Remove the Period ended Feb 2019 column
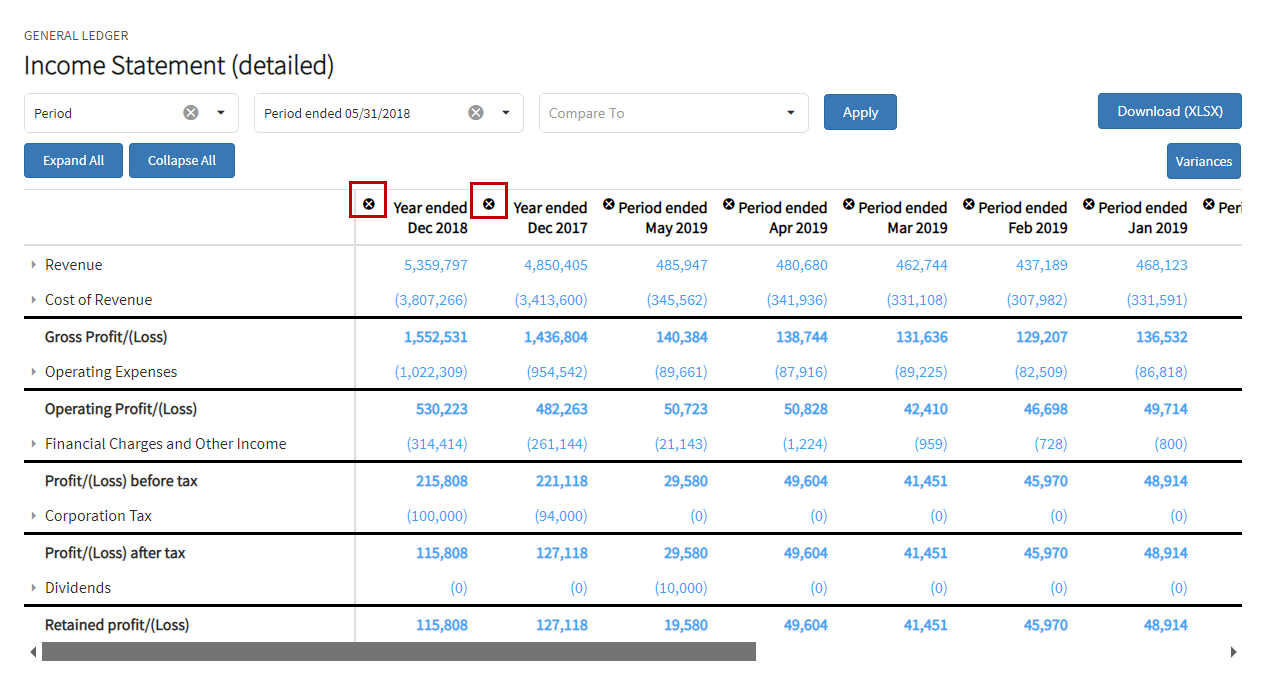Viewport: 1266px width, 685px height. click(x=969, y=204)
